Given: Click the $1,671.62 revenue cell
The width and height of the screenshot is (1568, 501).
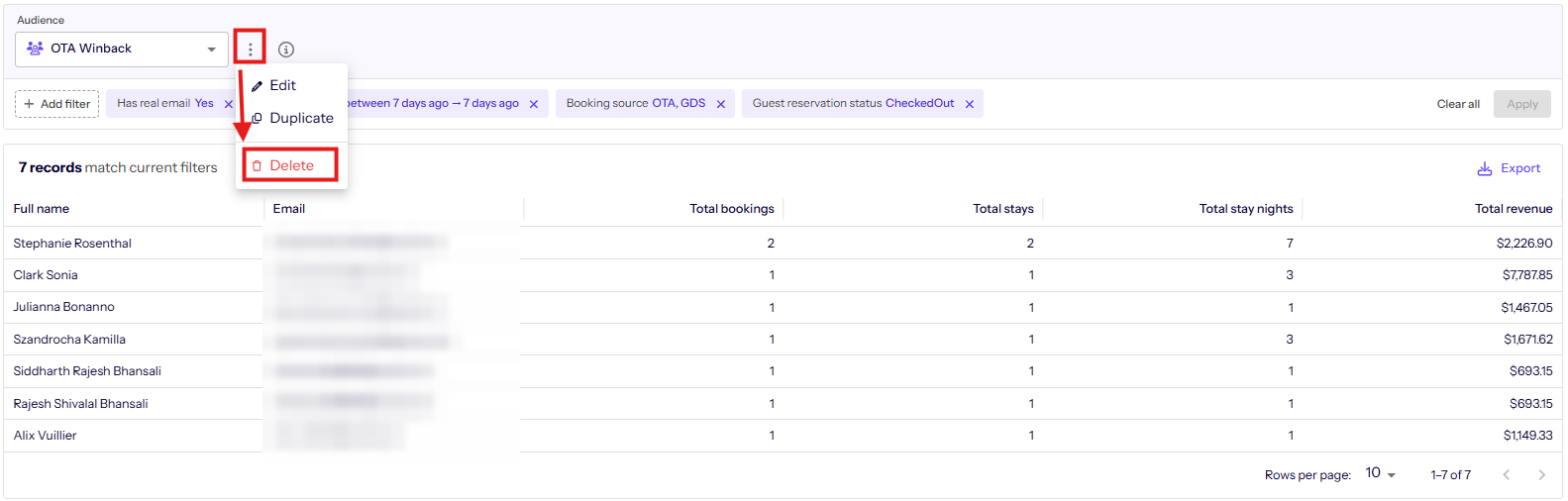Looking at the screenshot, I should tap(1528, 340).
